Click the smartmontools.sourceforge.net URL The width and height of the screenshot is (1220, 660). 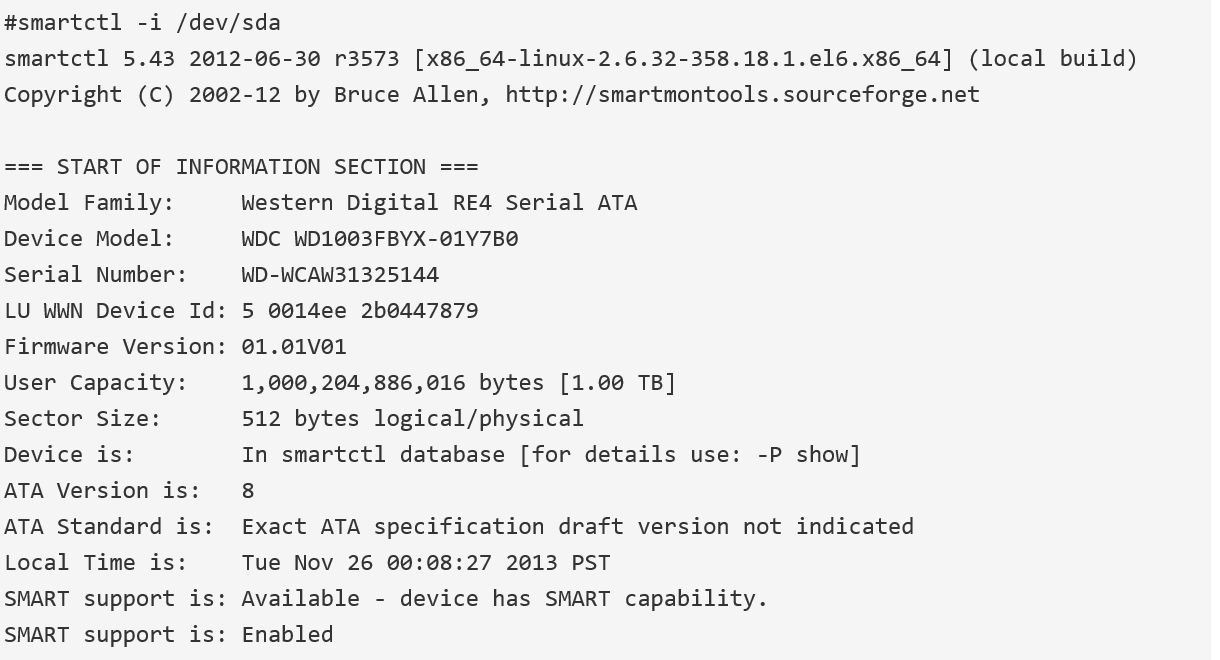(x=743, y=95)
